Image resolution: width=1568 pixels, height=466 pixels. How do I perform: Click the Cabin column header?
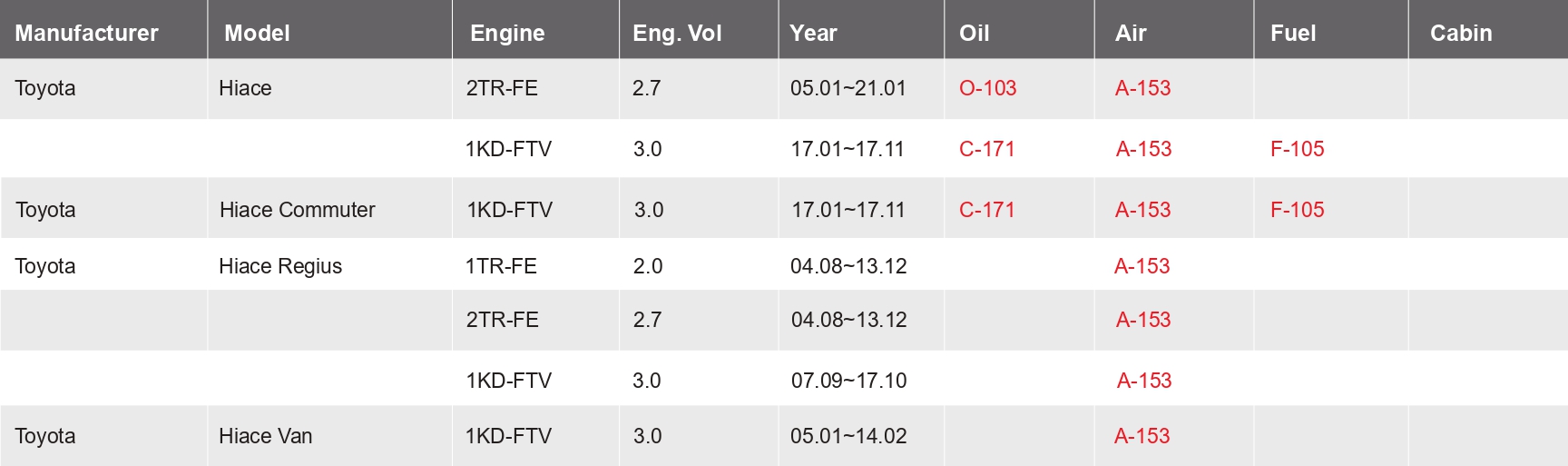pos(1460,34)
